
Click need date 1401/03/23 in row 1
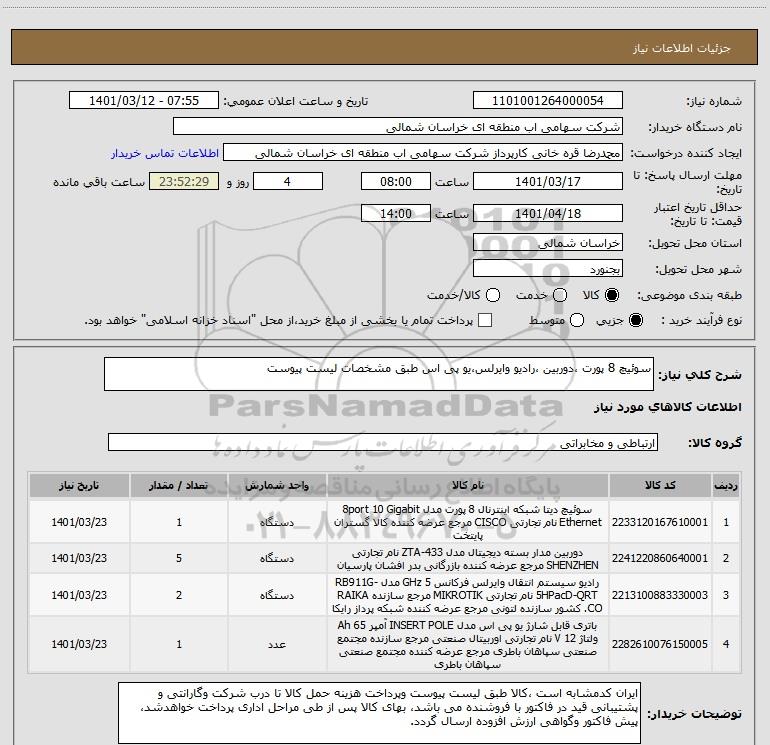[79, 522]
